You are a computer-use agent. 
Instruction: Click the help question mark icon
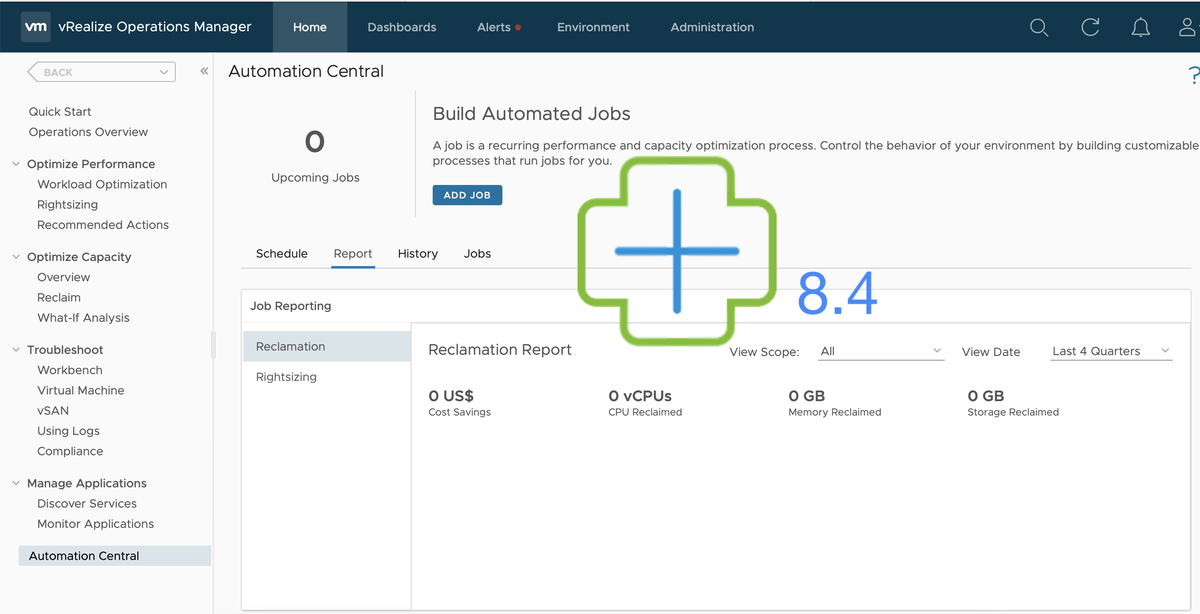(x=1192, y=76)
